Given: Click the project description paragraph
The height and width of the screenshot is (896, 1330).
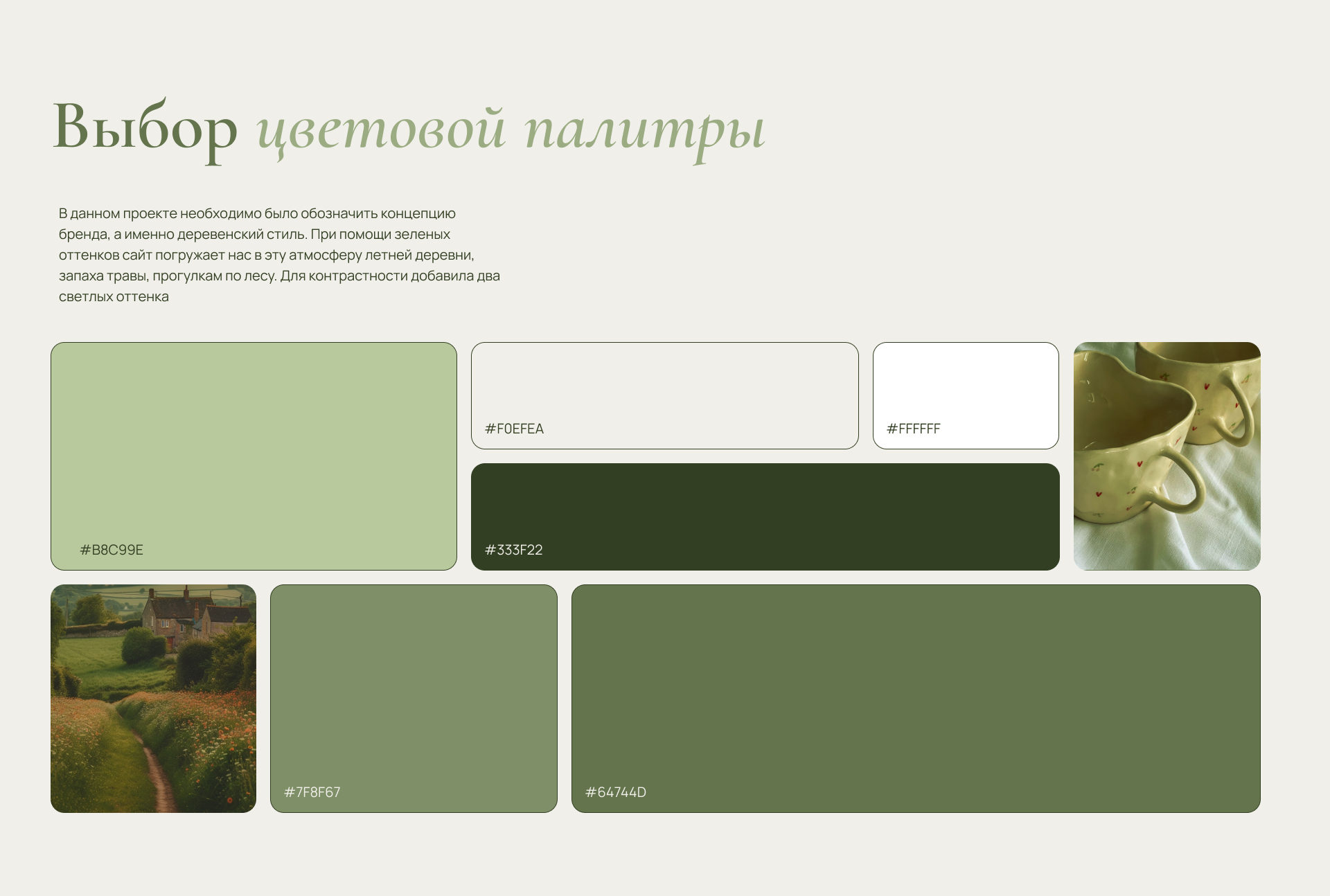Looking at the screenshot, I should (278, 255).
